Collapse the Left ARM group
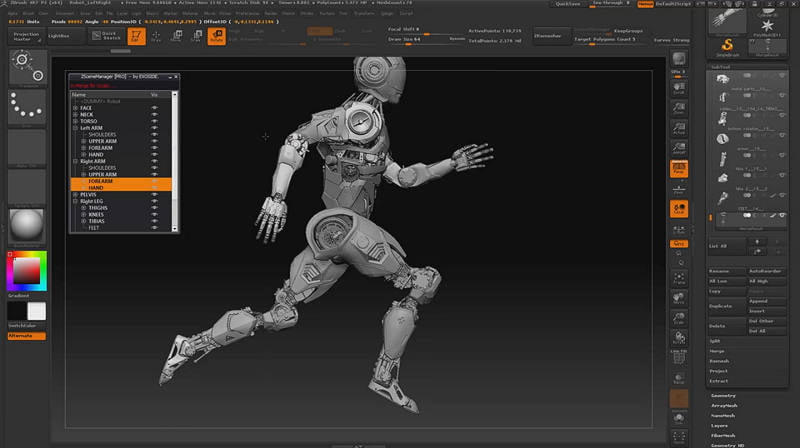 pos(75,128)
